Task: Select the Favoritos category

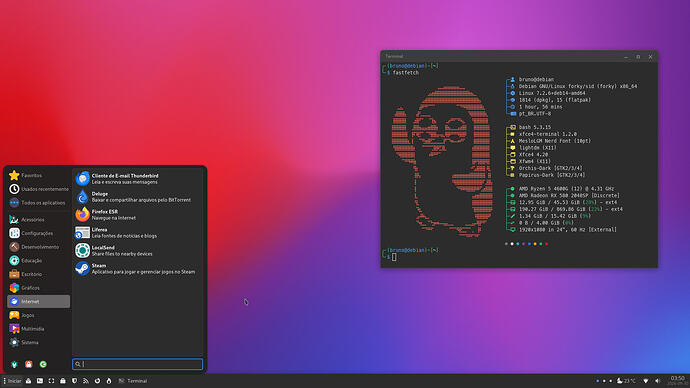Action: click(x=38, y=176)
